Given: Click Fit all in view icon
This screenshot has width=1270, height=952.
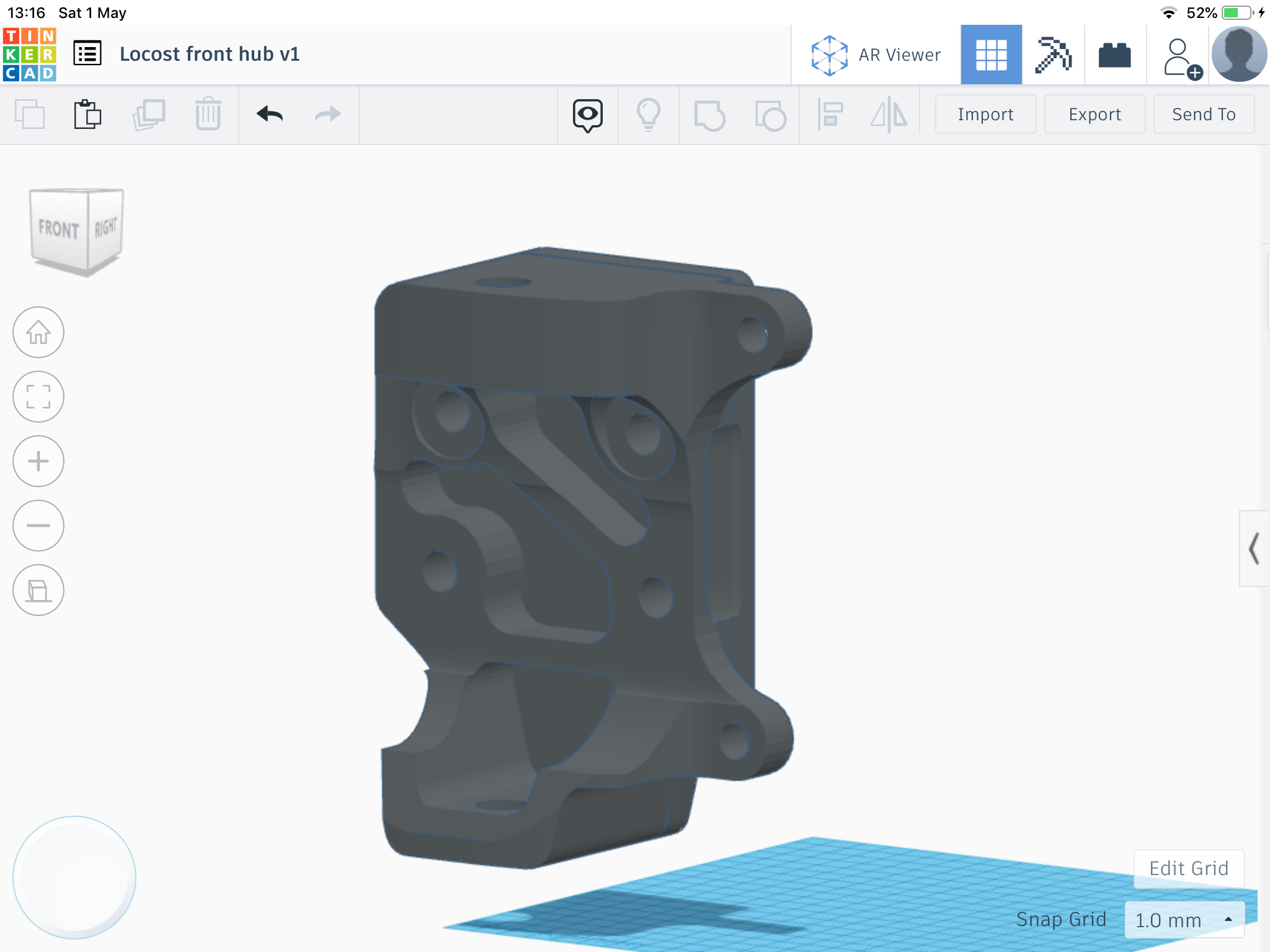Looking at the screenshot, I should (x=38, y=397).
